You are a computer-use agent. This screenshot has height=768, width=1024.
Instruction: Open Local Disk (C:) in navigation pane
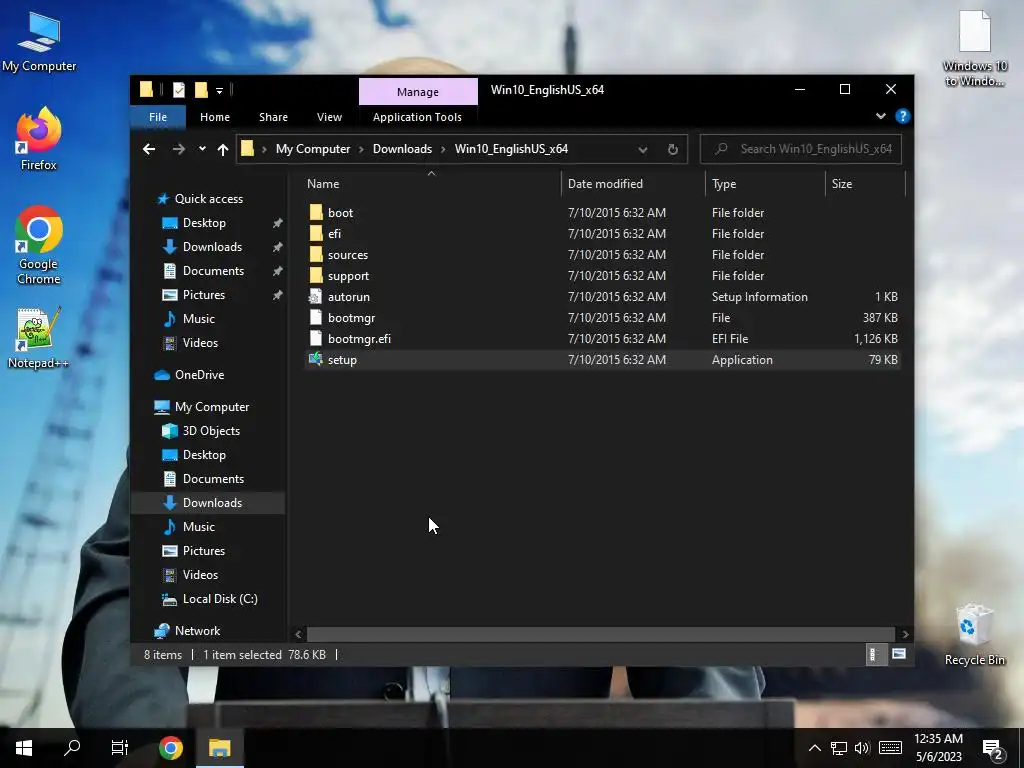(x=220, y=598)
